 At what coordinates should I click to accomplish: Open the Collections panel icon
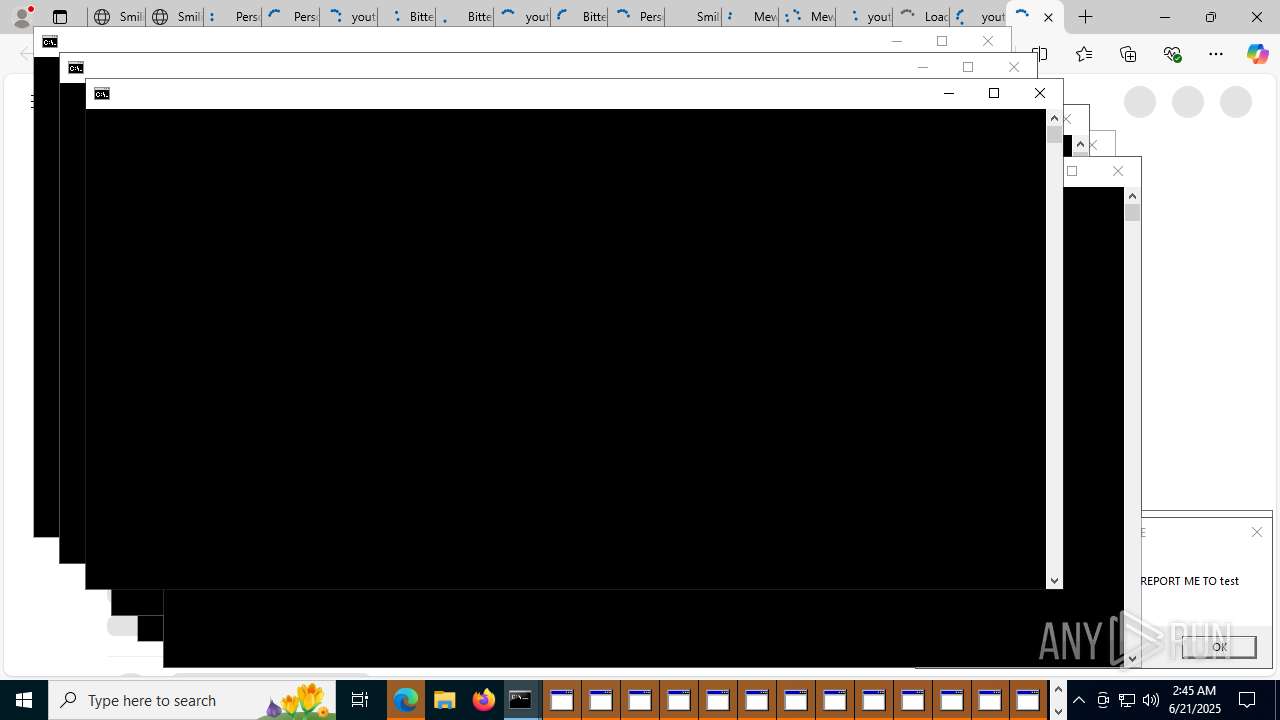coord(1128,54)
